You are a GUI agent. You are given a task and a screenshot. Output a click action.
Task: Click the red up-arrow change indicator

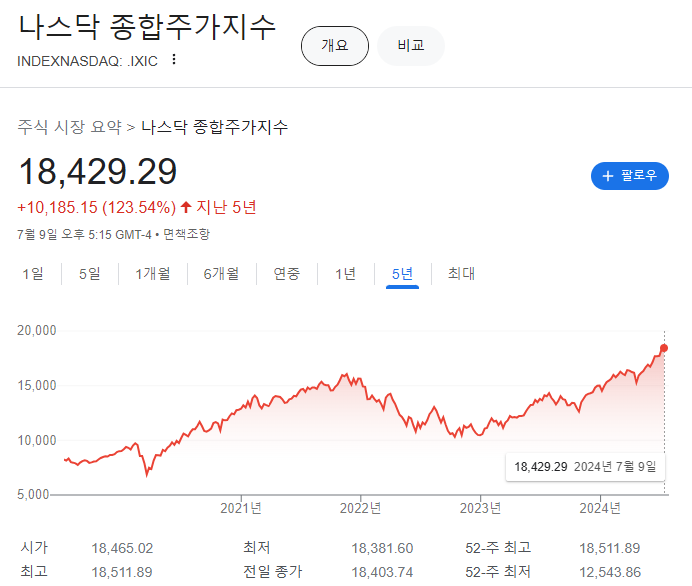click(186, 207)
